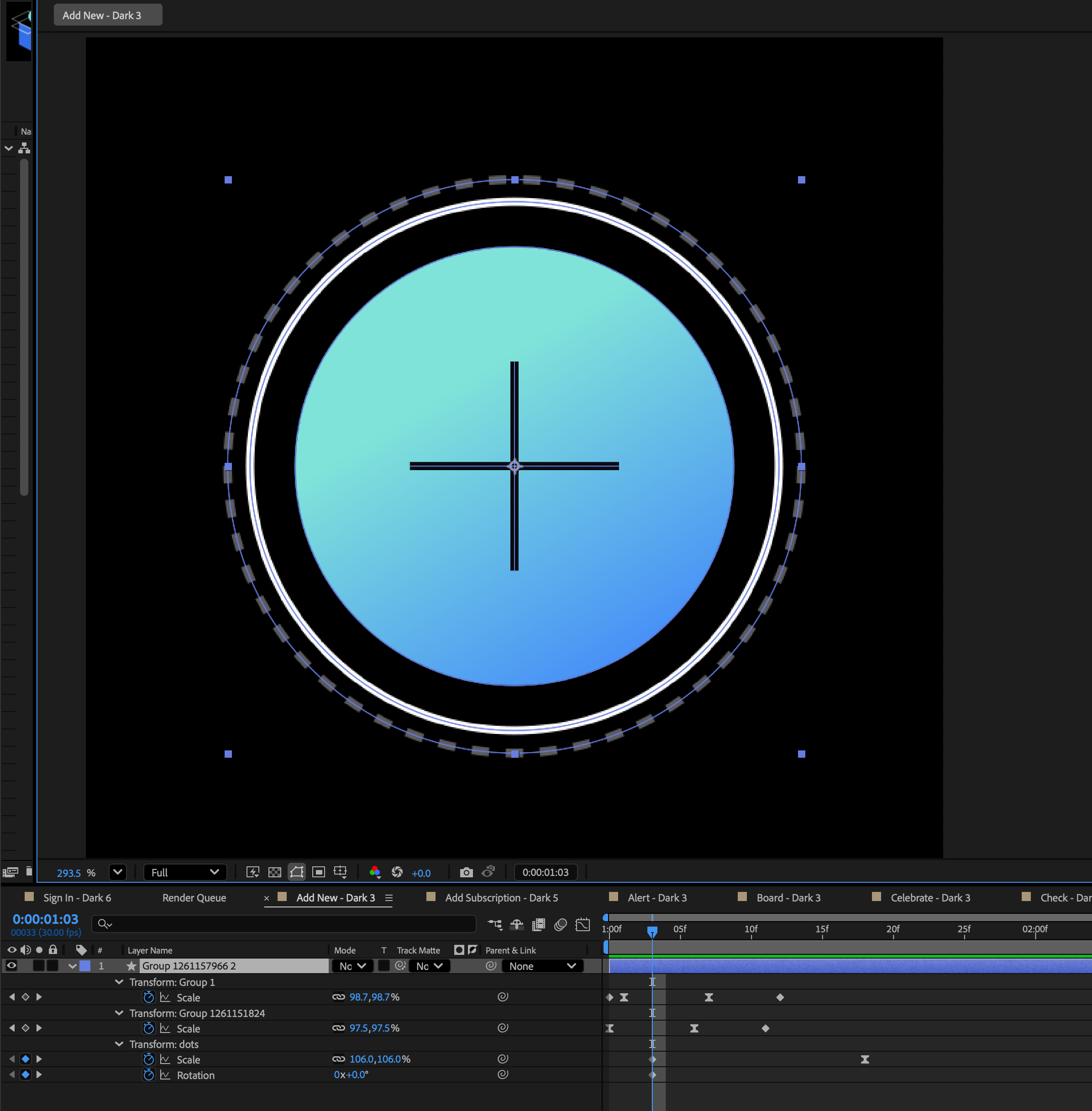The height and width of the screenshot is (1111, 1092).
Task: Click preview time 0:00:01:03 button
Action: (546, 872)
